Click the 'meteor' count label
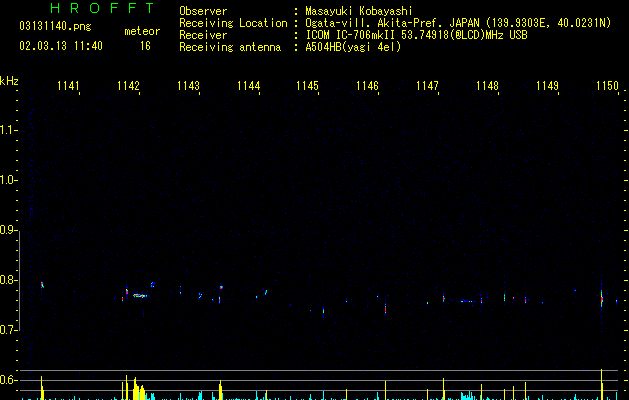 (x=142, y=31)
